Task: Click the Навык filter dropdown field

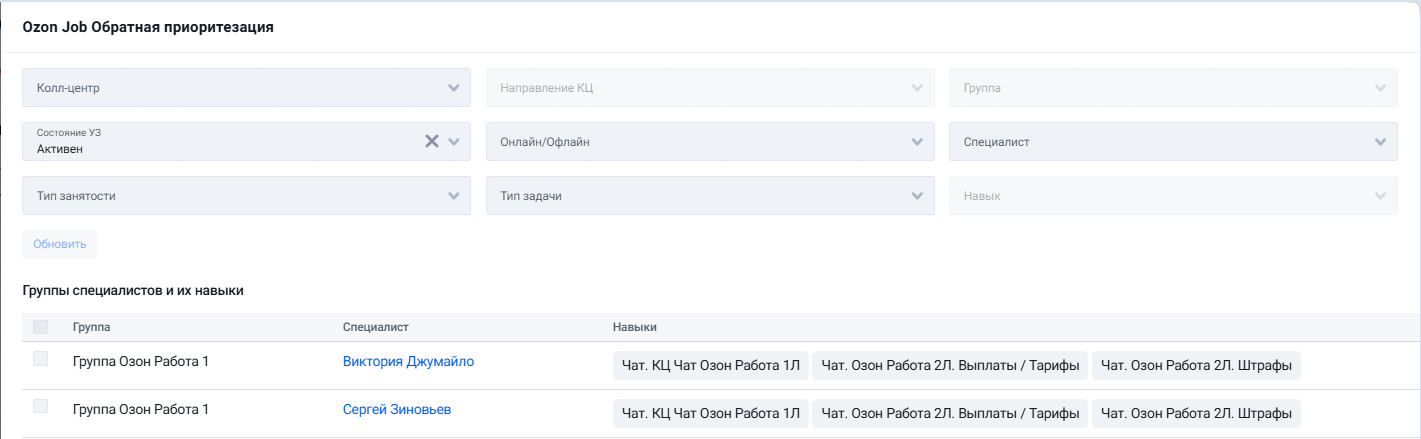Action: (x=1173, y=195)
